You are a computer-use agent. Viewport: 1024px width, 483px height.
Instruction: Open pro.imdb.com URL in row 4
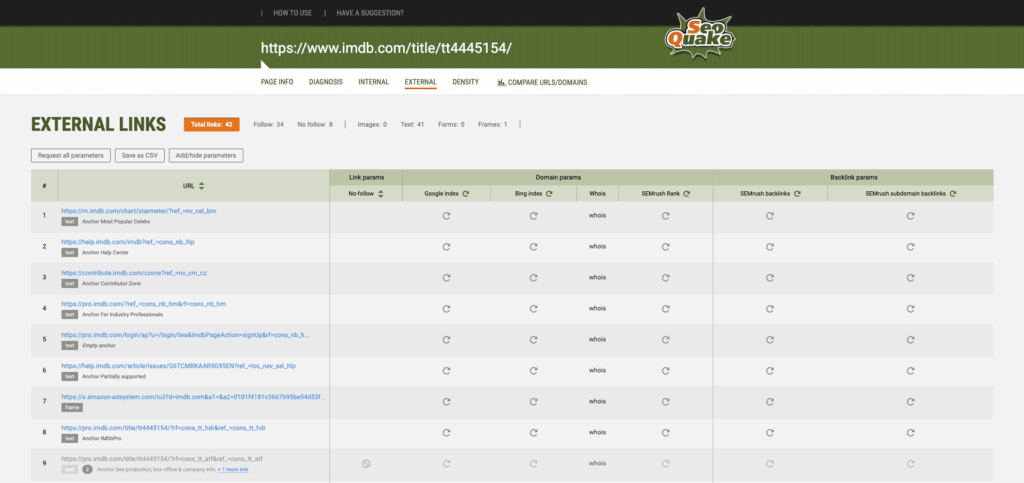(144, 304)
